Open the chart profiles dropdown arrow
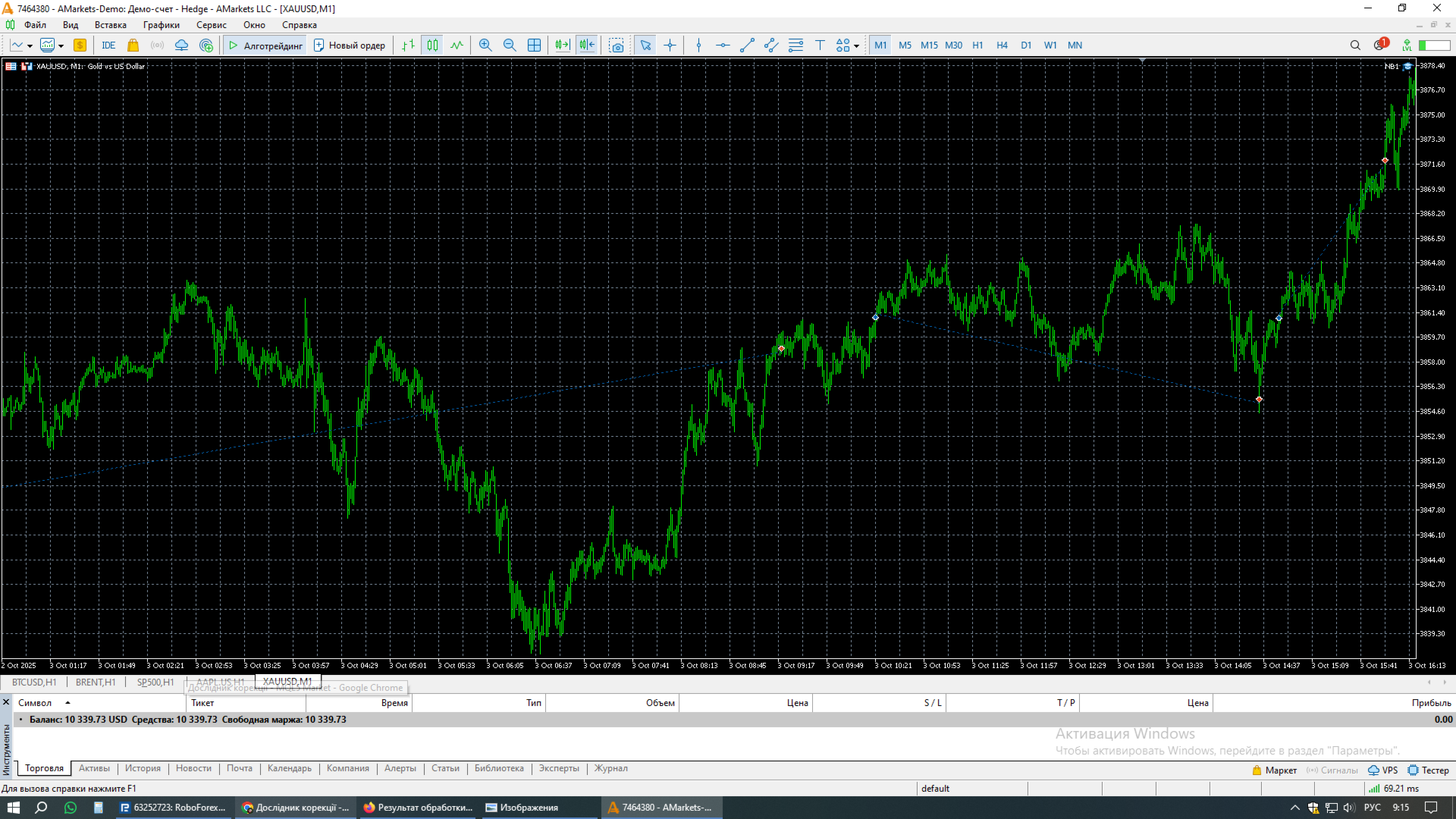The height and width of the screenshot is (819, 1456). pos(61,46)
